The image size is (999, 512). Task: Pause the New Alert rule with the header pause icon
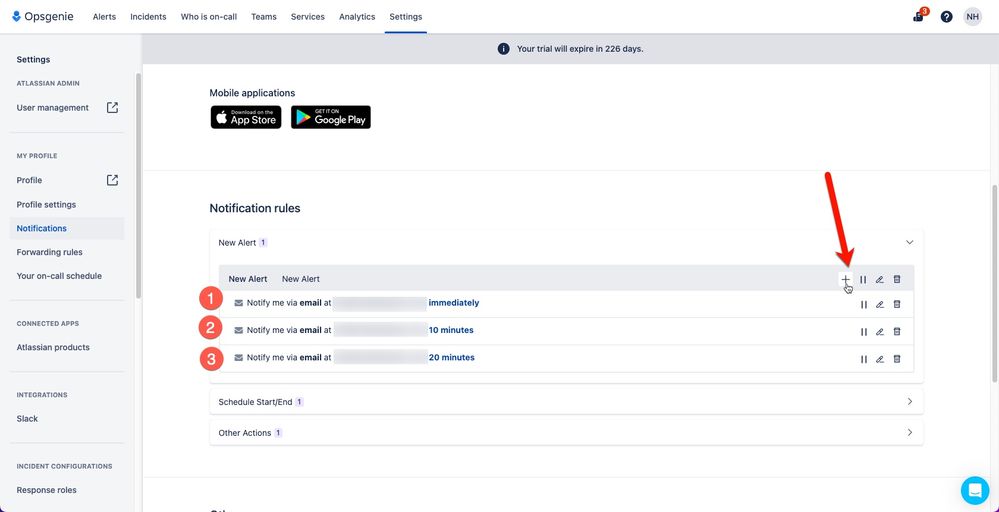tap(863, 279)
